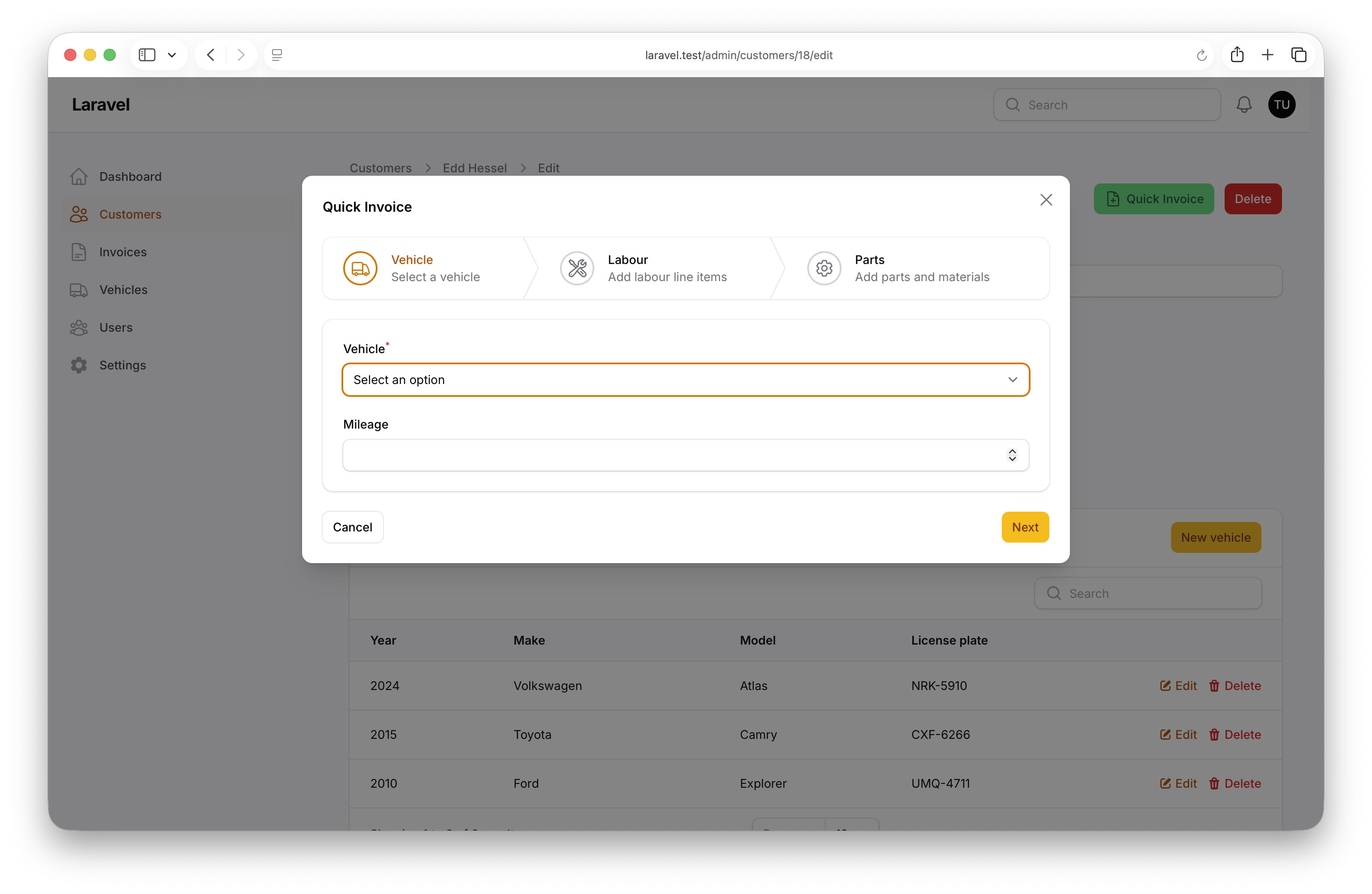1372x894 pixels.
Task: Reload the page with the refresh icon
Action: click(x=1201, y=55)
